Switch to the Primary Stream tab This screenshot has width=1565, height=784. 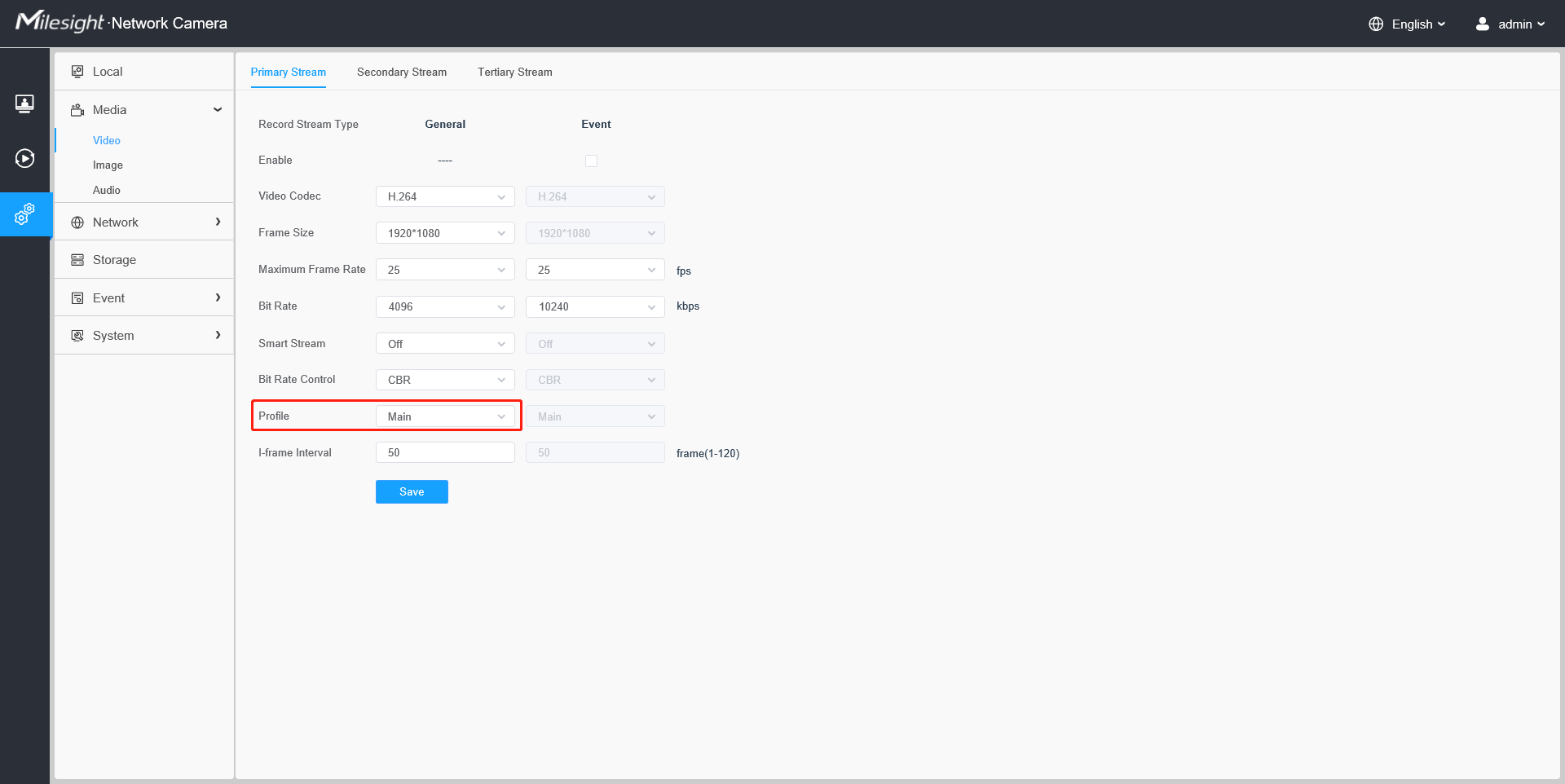click(288, 73)
